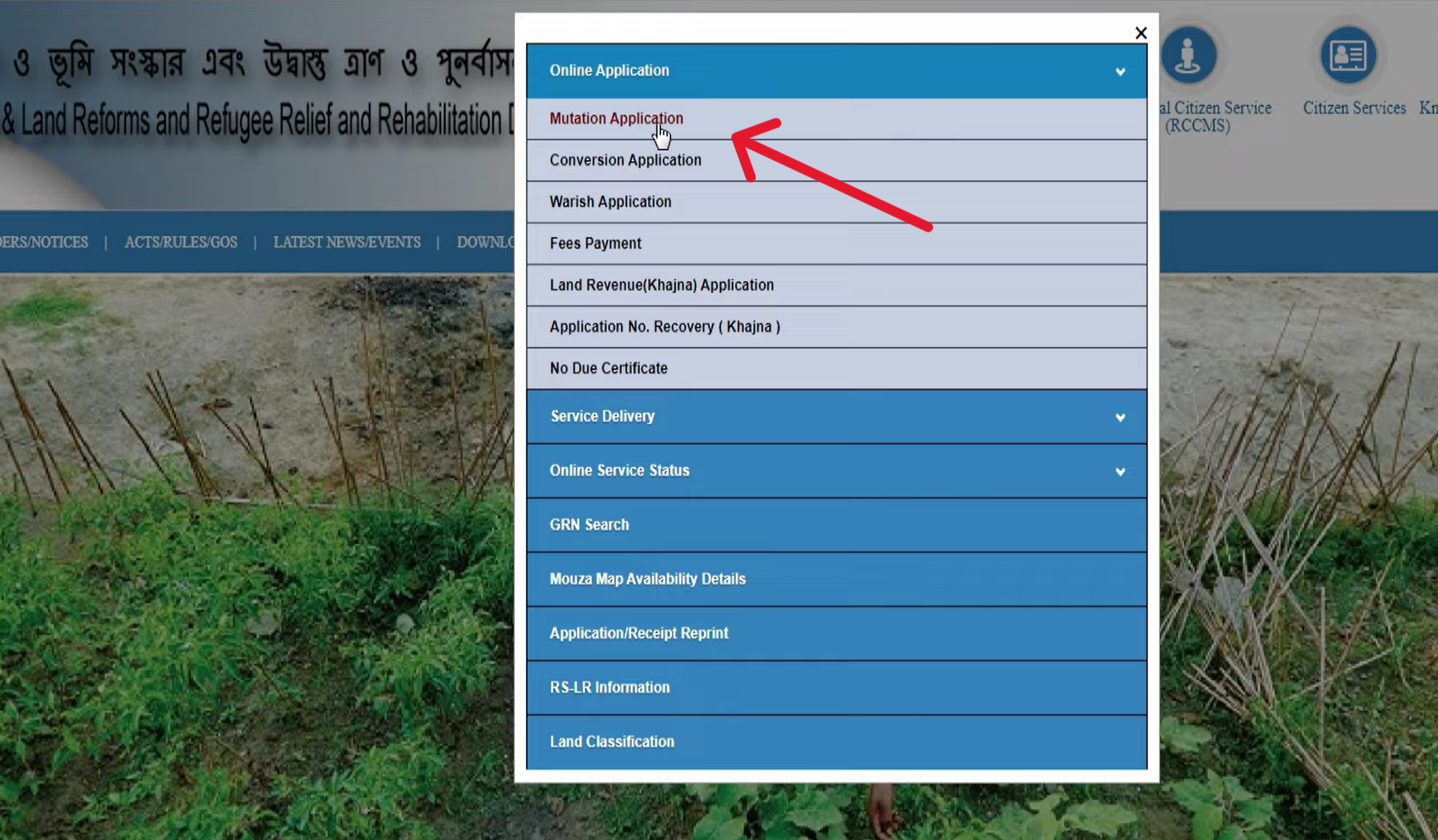1438x840 pixels.
Task: Select Application/Receipt Reprint
Action: pyautogui.click(x=639, y=633)
